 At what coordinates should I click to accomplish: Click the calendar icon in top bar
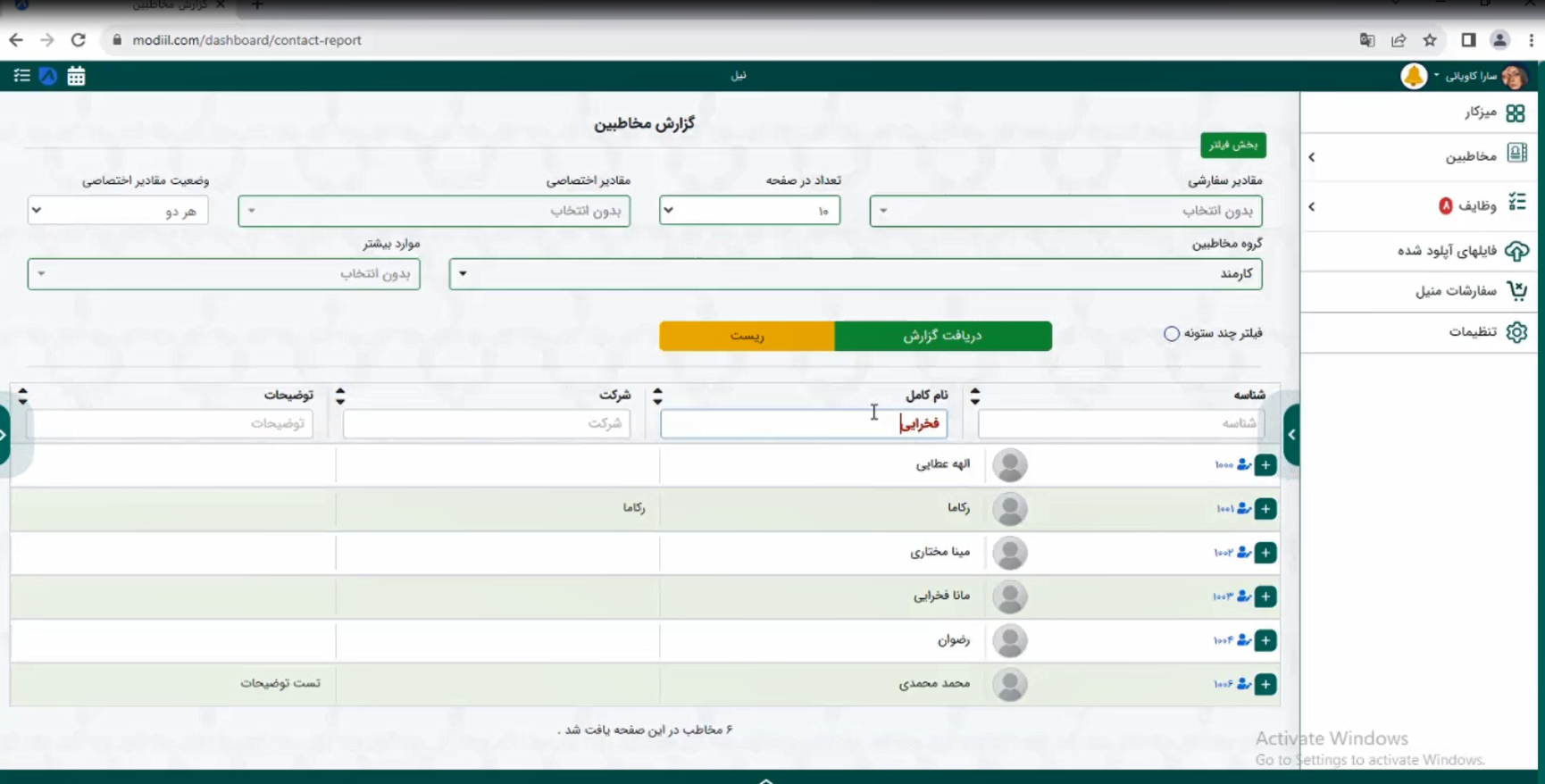(76, 77)
